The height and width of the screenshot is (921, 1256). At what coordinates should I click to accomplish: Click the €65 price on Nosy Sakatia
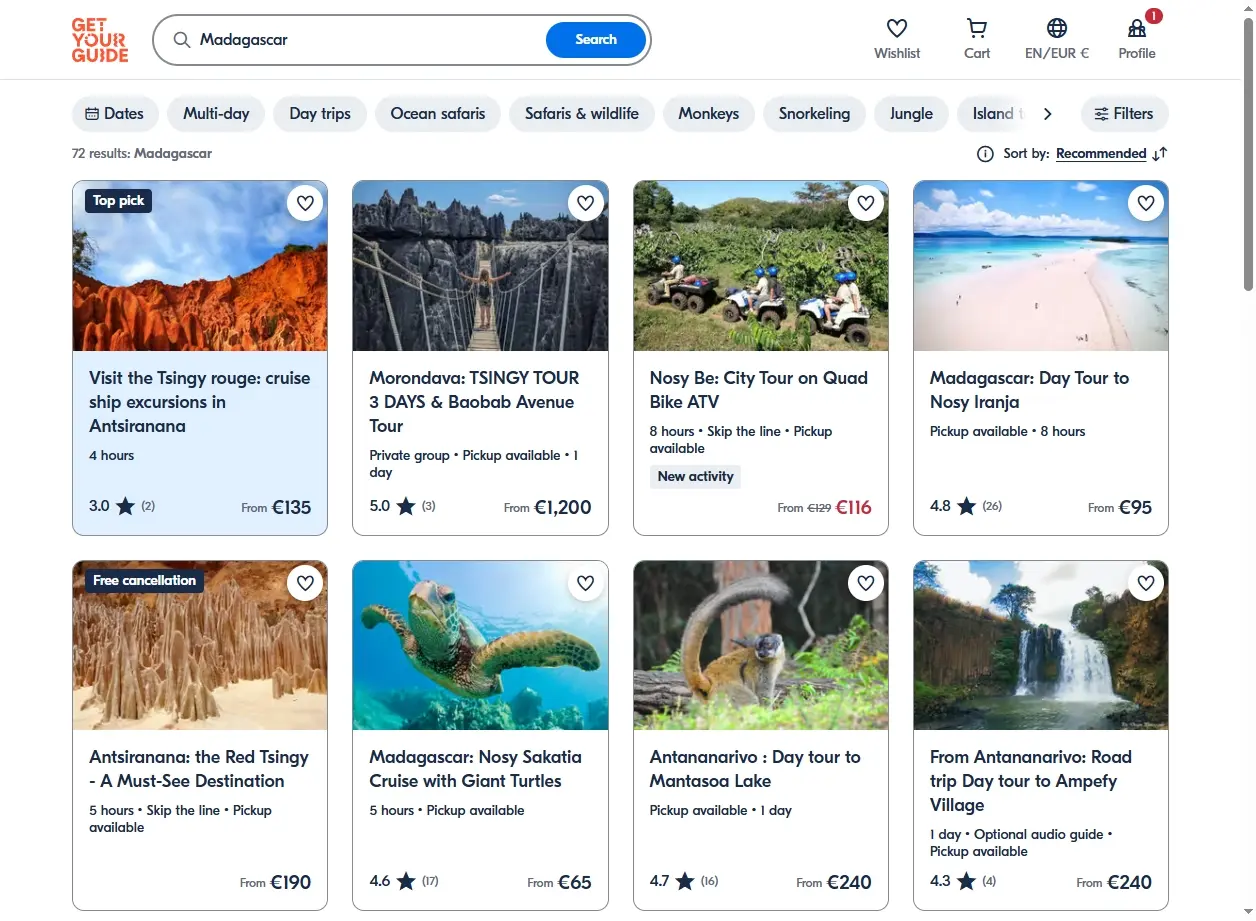coord(575,882)
